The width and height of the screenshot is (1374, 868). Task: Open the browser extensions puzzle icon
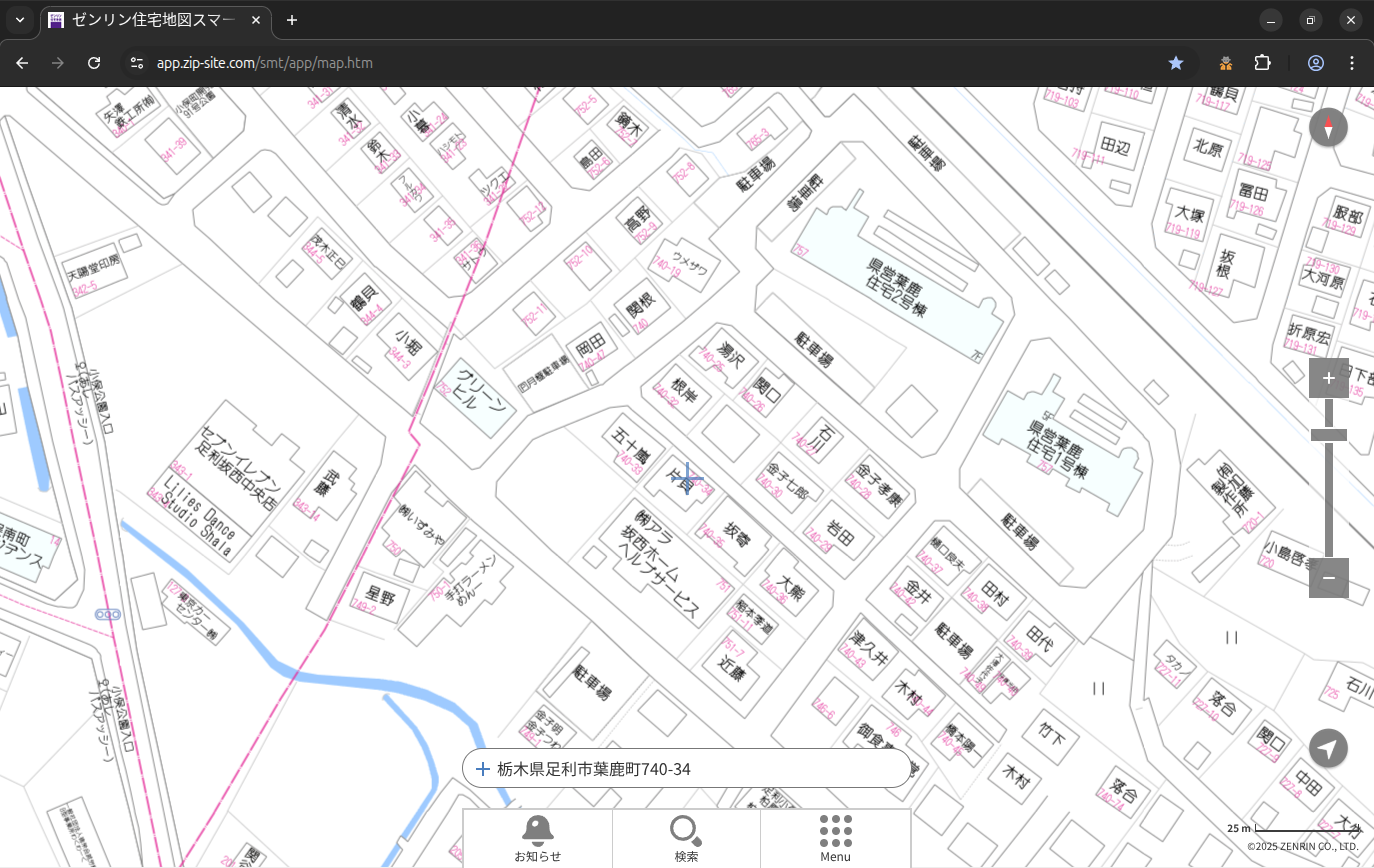point(1263,63)
